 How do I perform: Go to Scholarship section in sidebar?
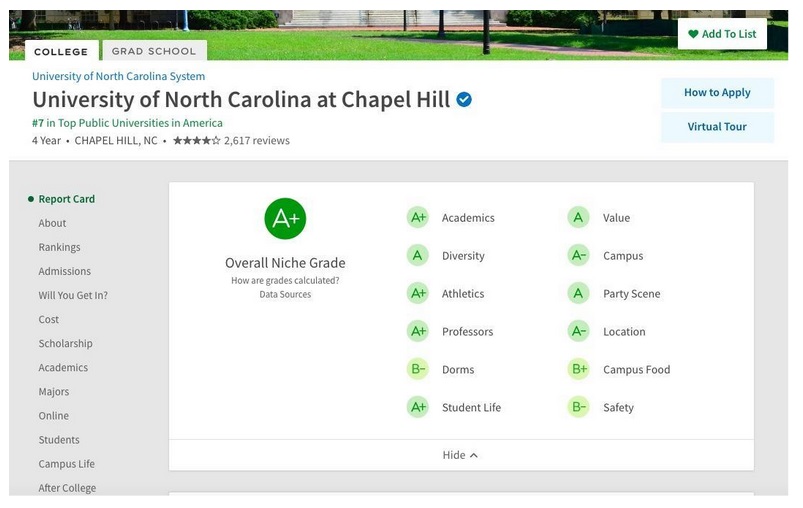[x=65, y=344]
